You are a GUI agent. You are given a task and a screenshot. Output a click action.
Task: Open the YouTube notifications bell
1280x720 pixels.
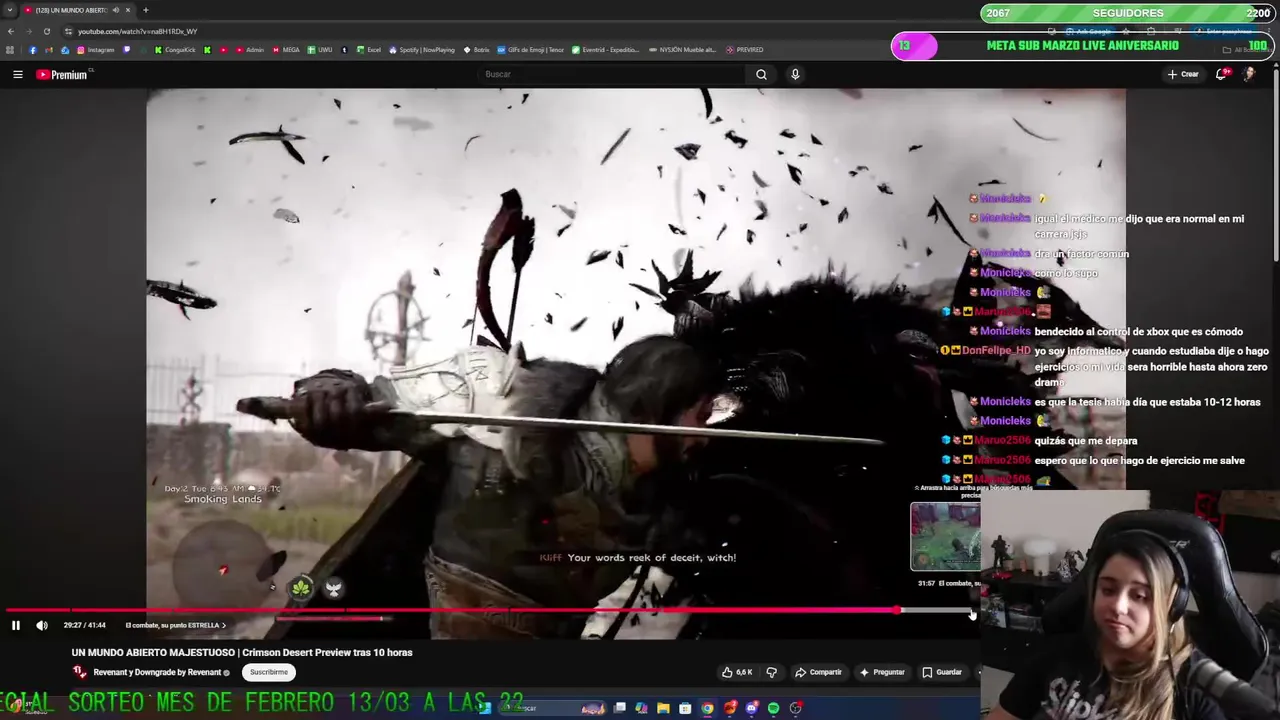click(1222, 74)
